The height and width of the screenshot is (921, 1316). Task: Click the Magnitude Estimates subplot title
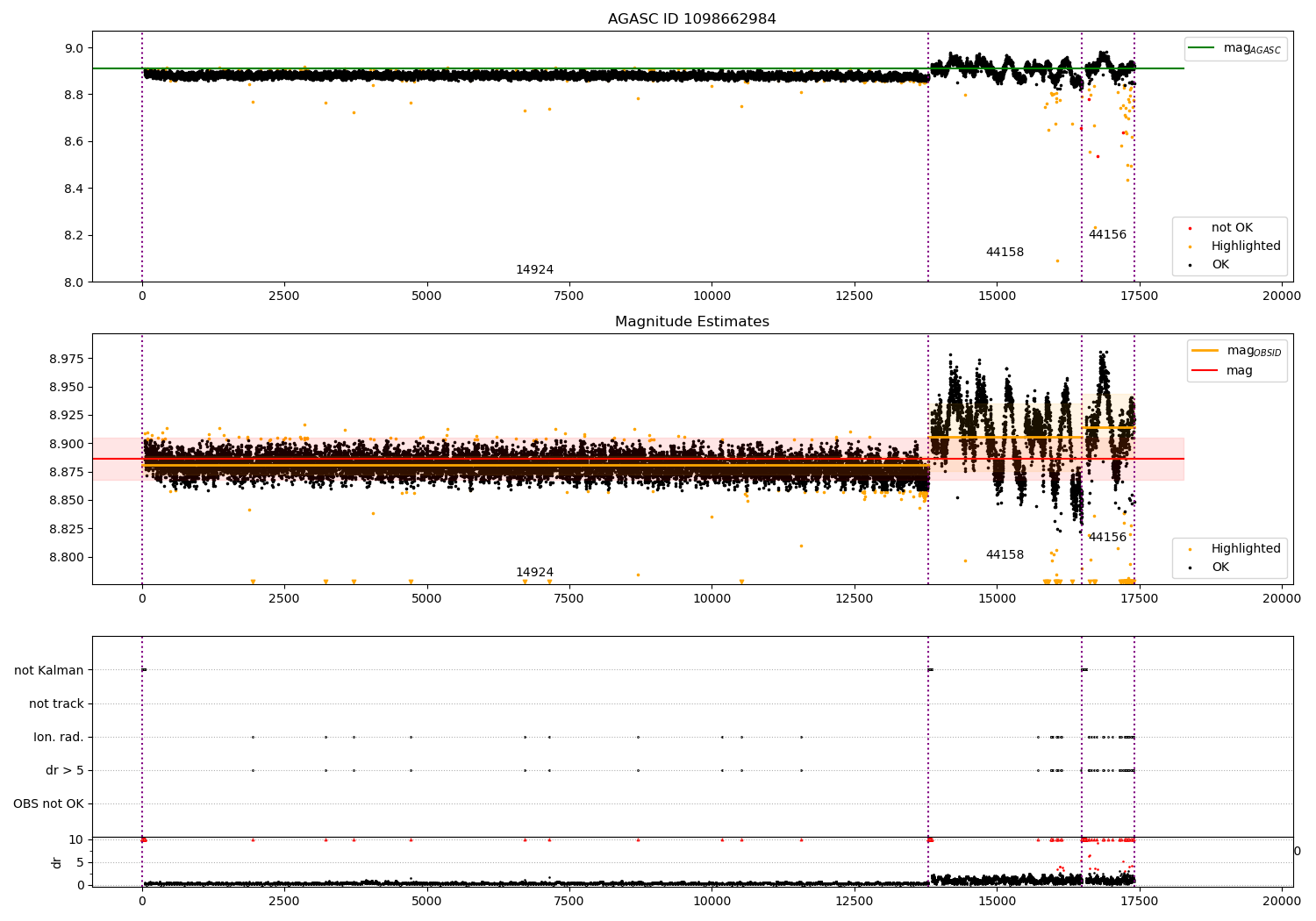pyautogui.click(x=691, y=322)
